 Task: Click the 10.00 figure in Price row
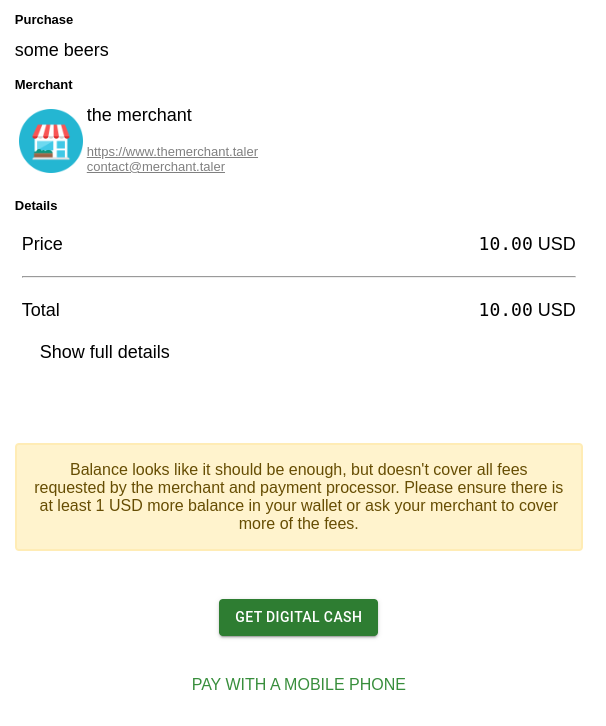[505, 244]
